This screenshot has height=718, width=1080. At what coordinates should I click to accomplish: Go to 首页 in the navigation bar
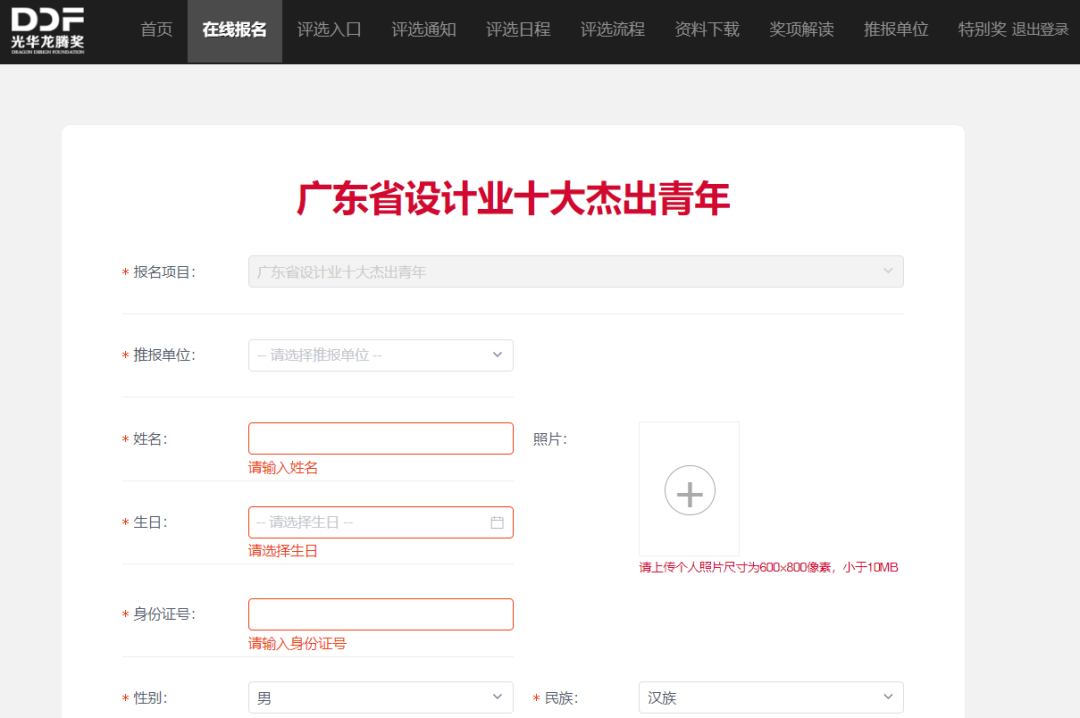[156, 30]
